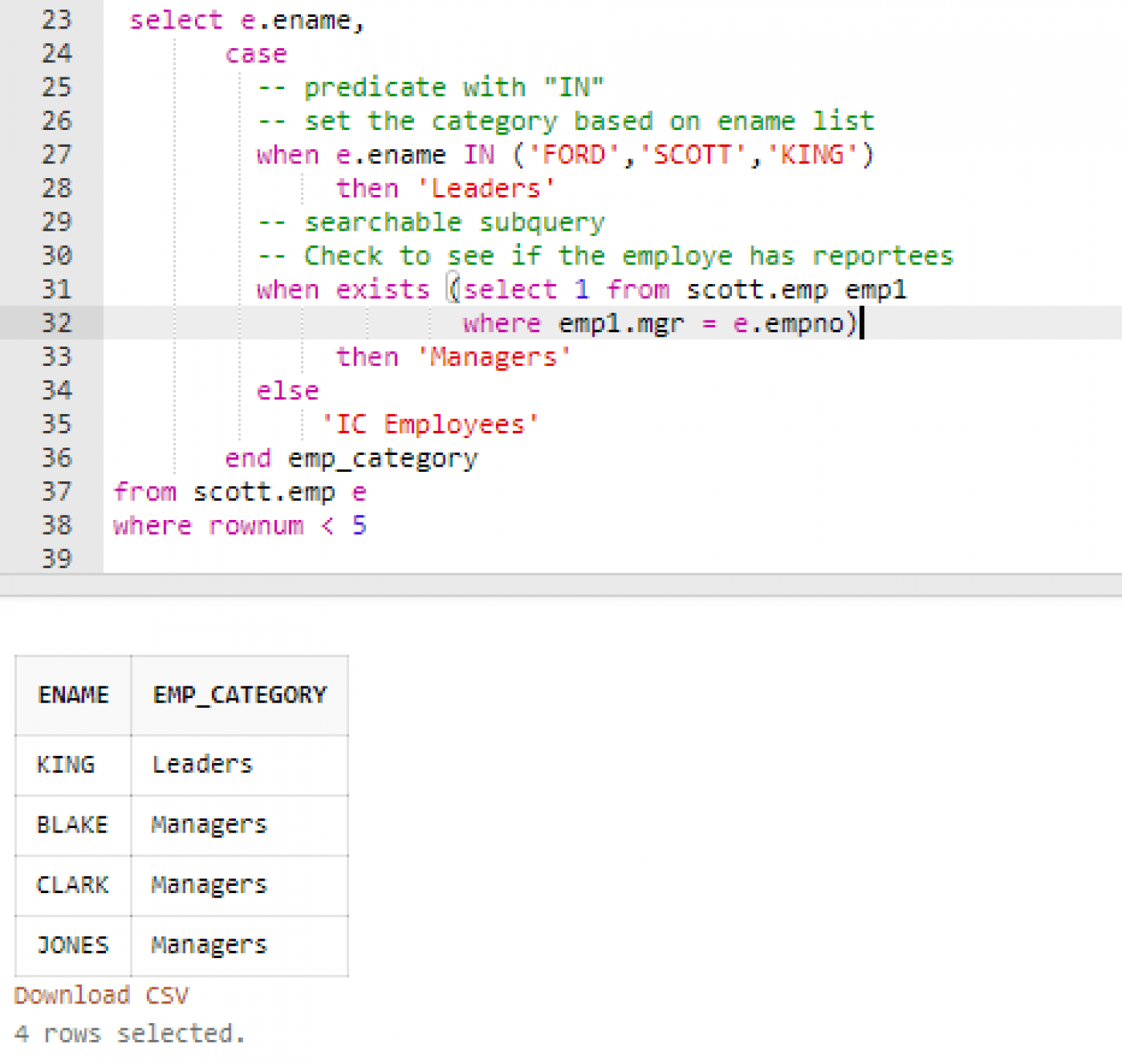1122x1064 pixels.
Task: Click line number 39 in the gutter
Action: coord(56,559)
